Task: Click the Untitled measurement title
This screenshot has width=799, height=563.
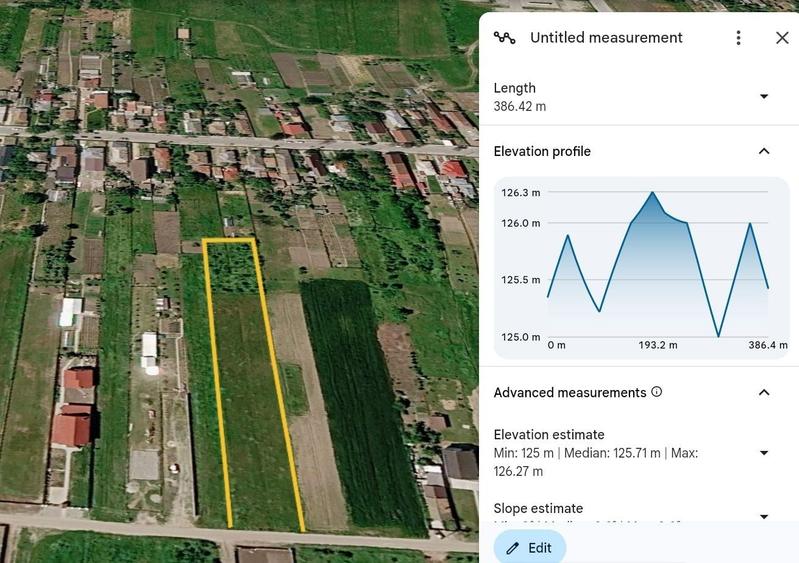Action: [x=606, y=38]
